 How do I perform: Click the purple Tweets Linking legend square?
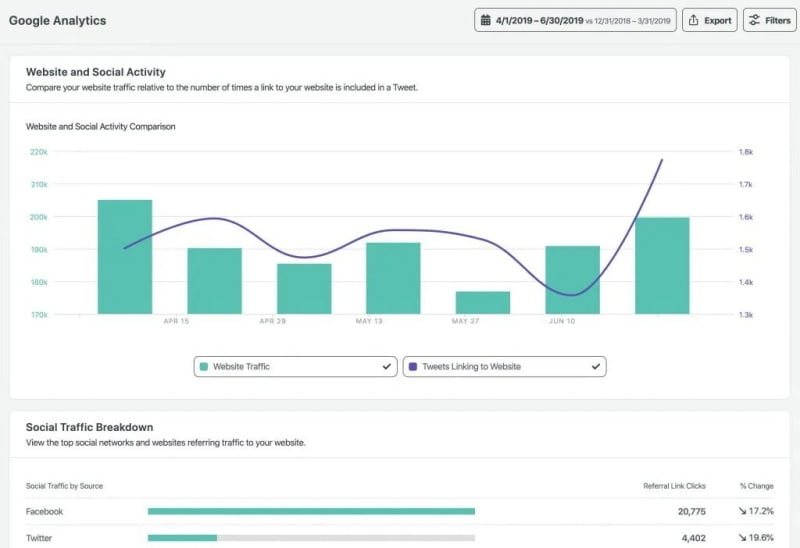412,367
